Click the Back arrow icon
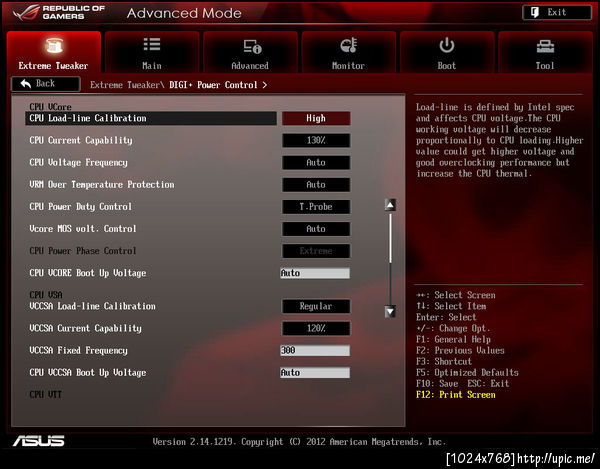600x469 pixels. click(x=26, y=84)
